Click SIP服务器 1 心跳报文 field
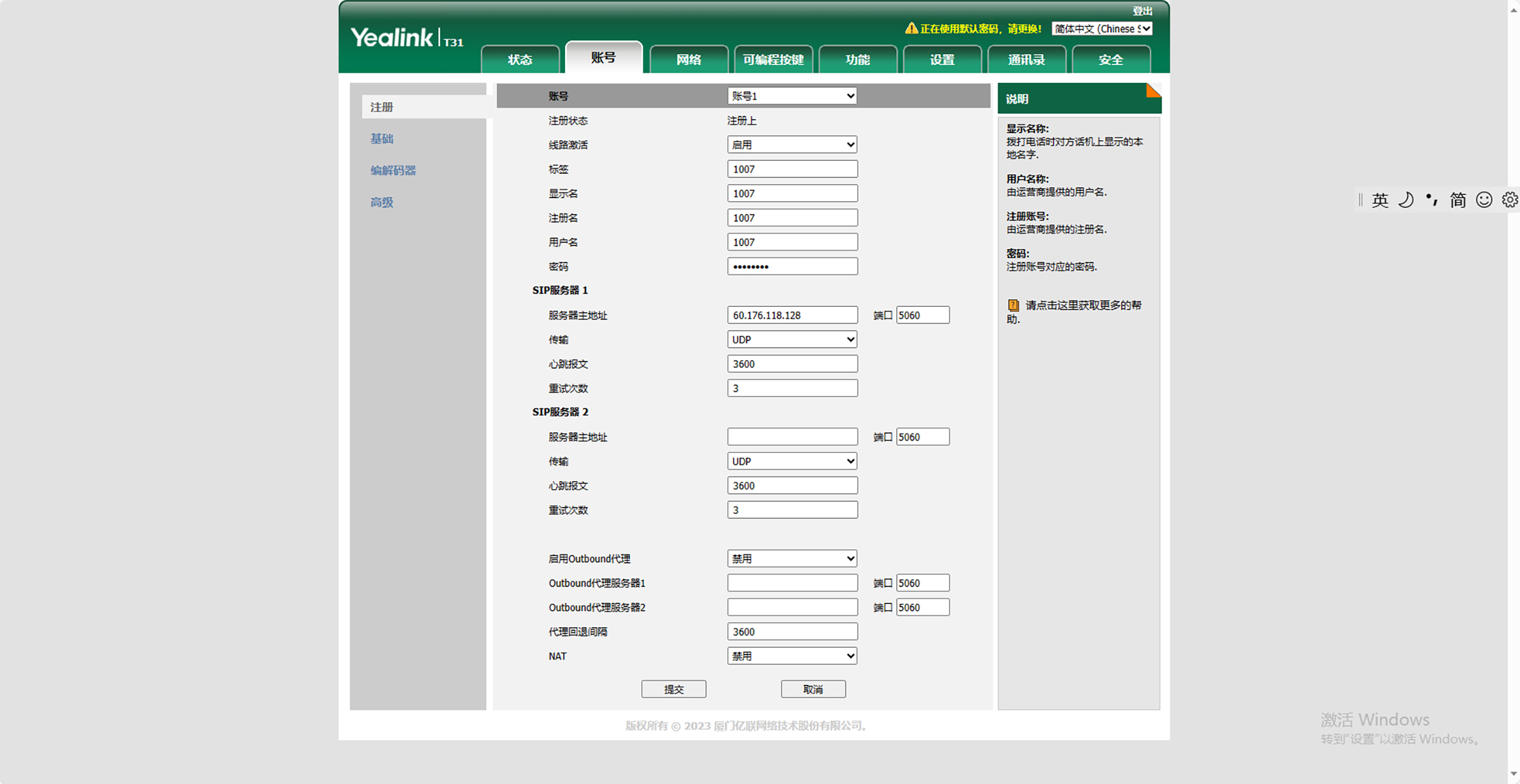This screenshot has width=1520, height=784. pyautogui.click(x=792, y=364)
